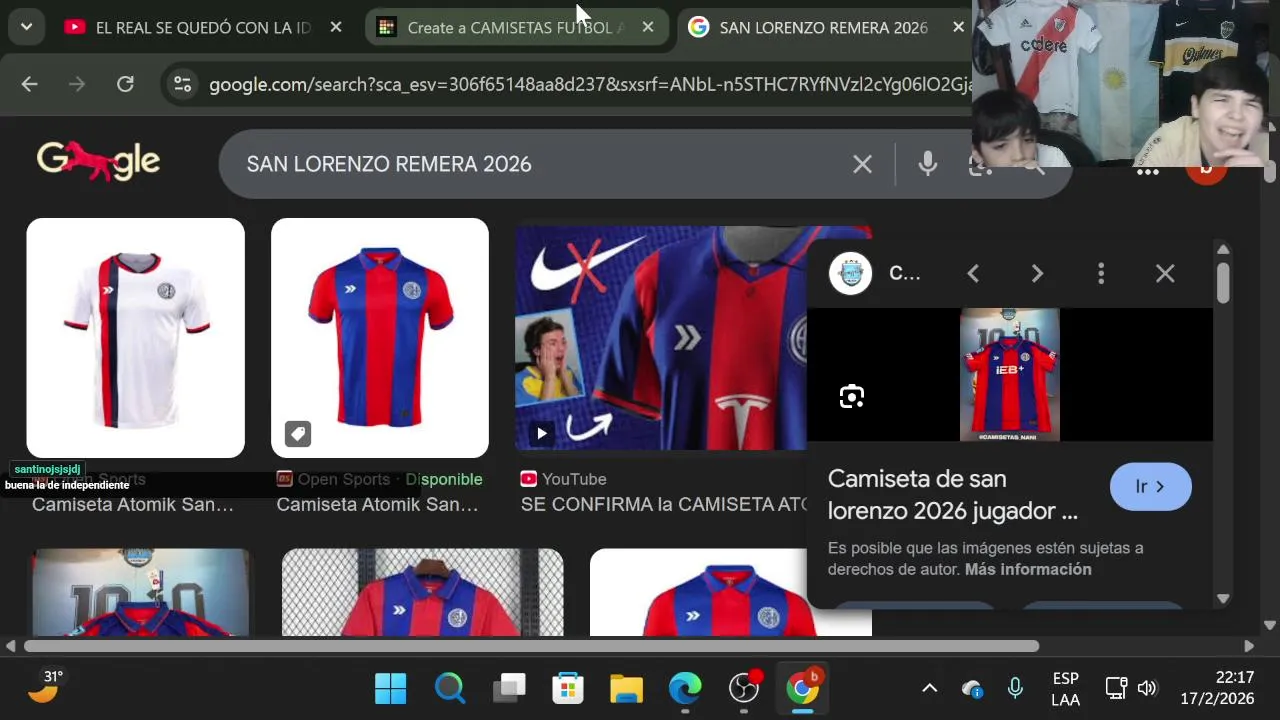Image resolution: width=1280 pixels, height=720 pixels.
Task: Switch to the EL REAL SE QUEDÓ YouTube tab
Action: pos(203,27)
